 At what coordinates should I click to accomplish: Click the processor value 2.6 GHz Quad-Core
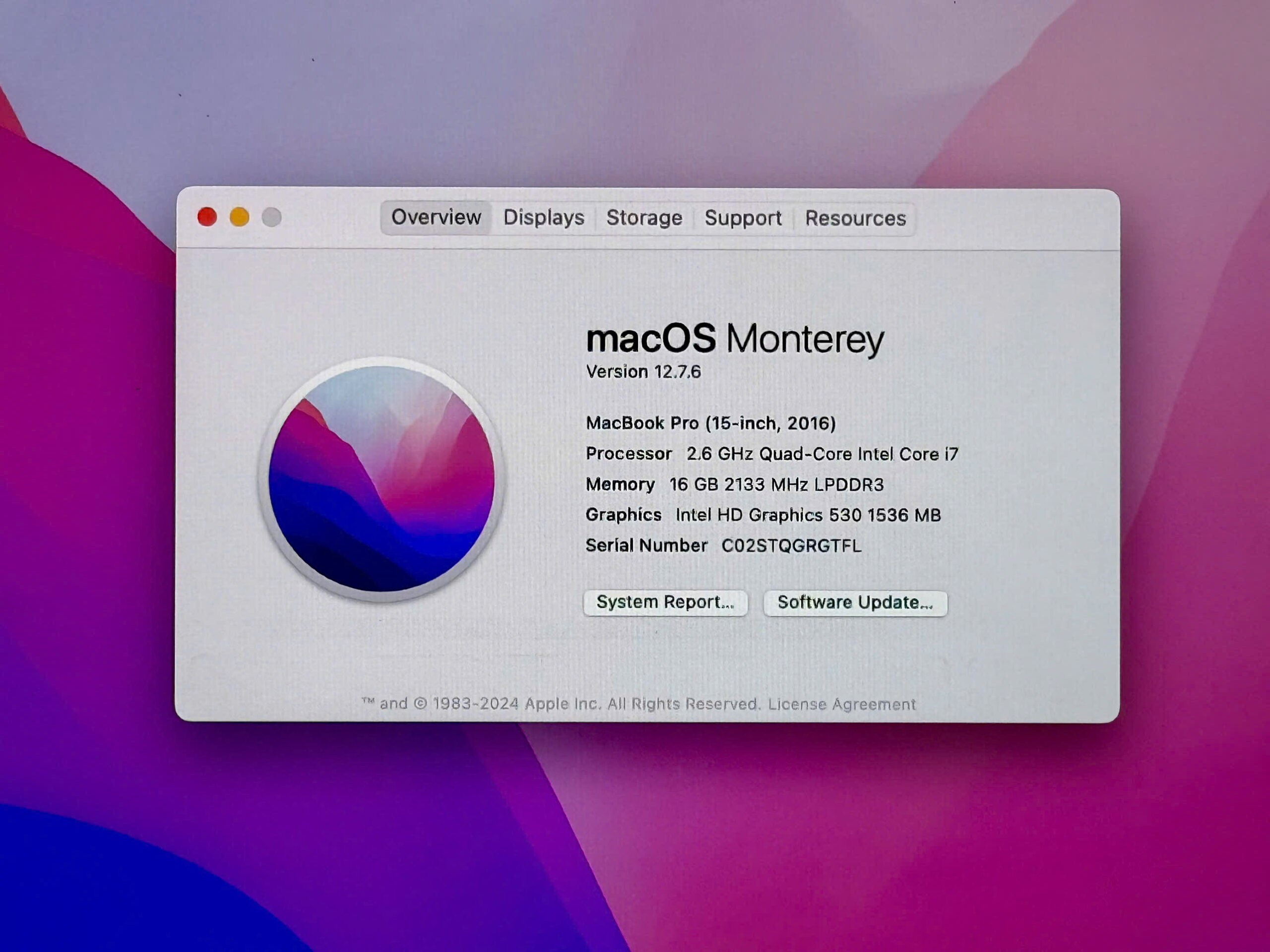tap(769, 454)
